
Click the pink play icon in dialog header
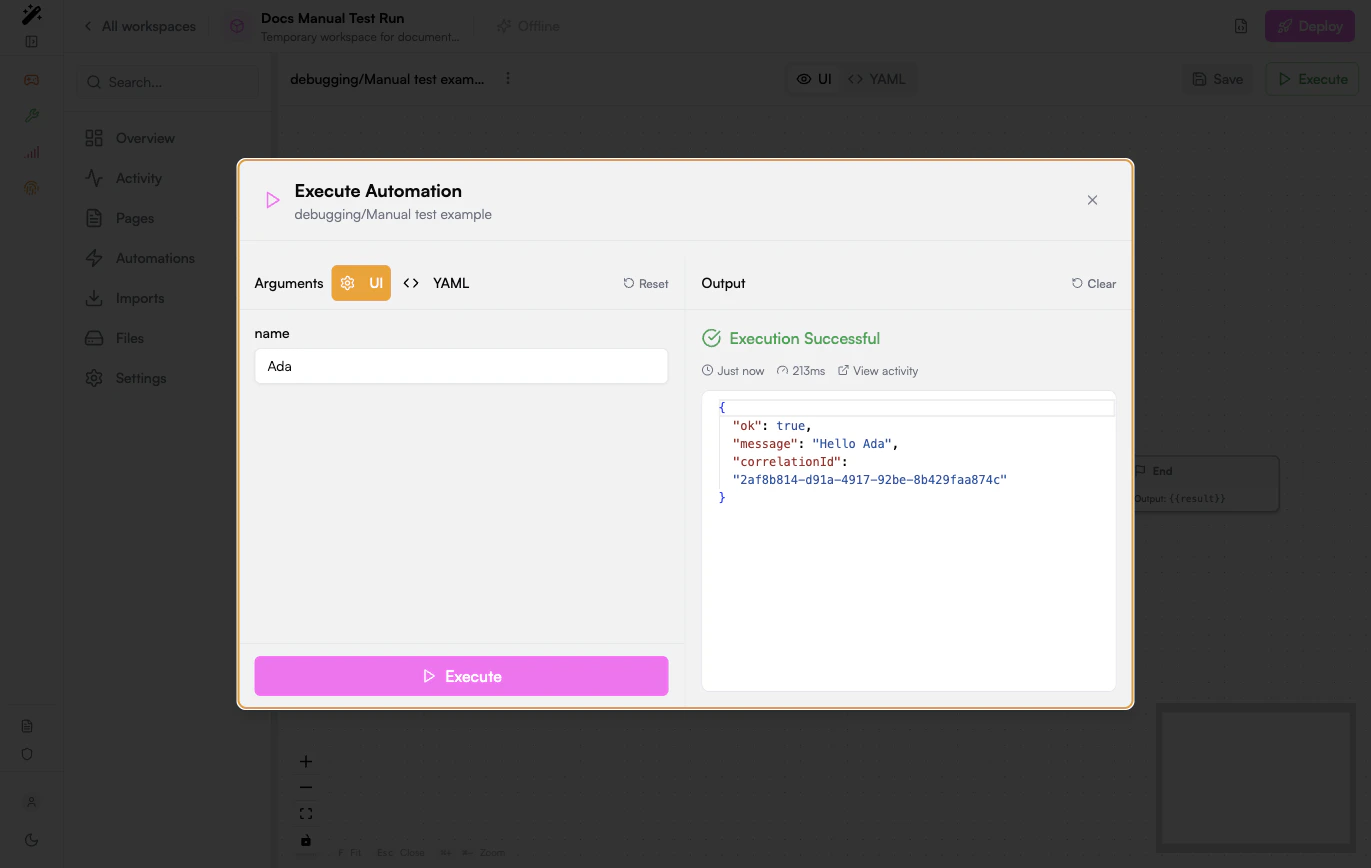(272, 200)
